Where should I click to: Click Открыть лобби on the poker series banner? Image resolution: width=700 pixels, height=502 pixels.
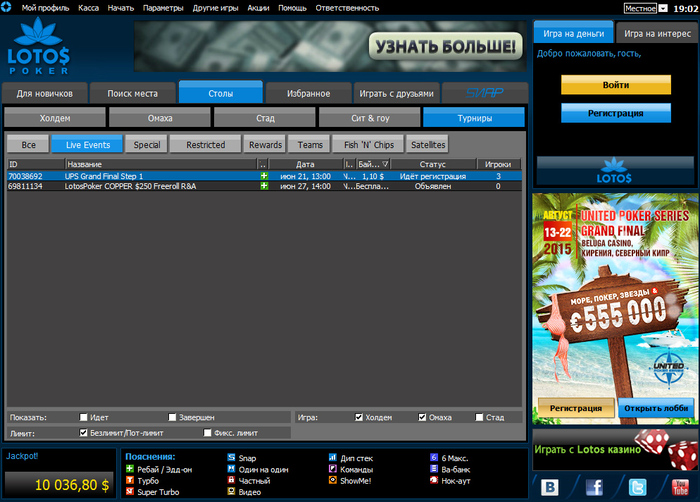(x=656, y=408)
